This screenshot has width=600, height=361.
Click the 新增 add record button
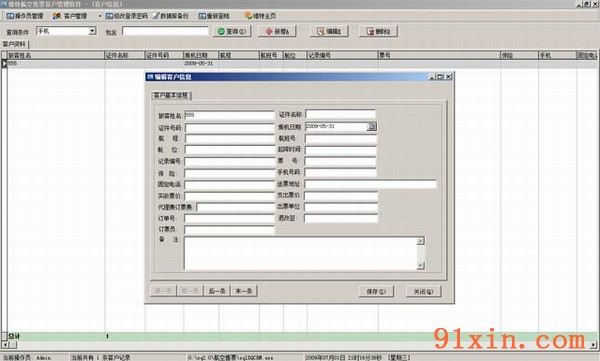278,31
